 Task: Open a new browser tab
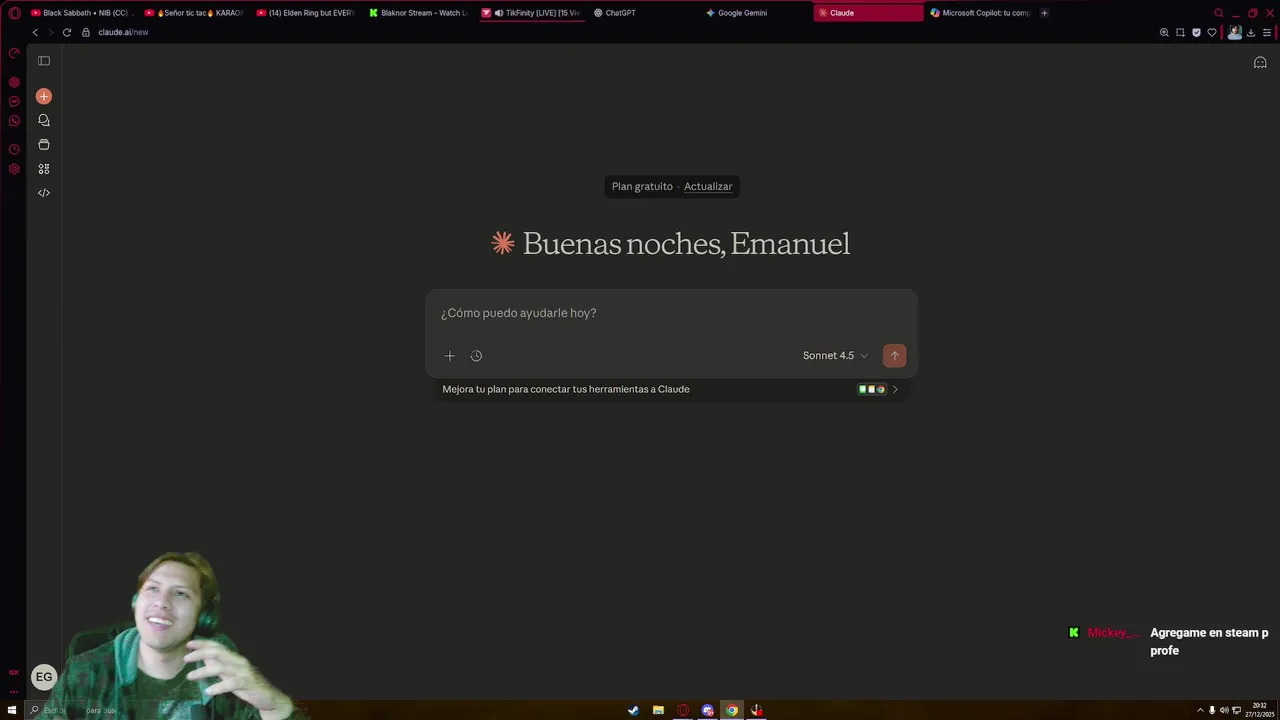coord(1044,13)
